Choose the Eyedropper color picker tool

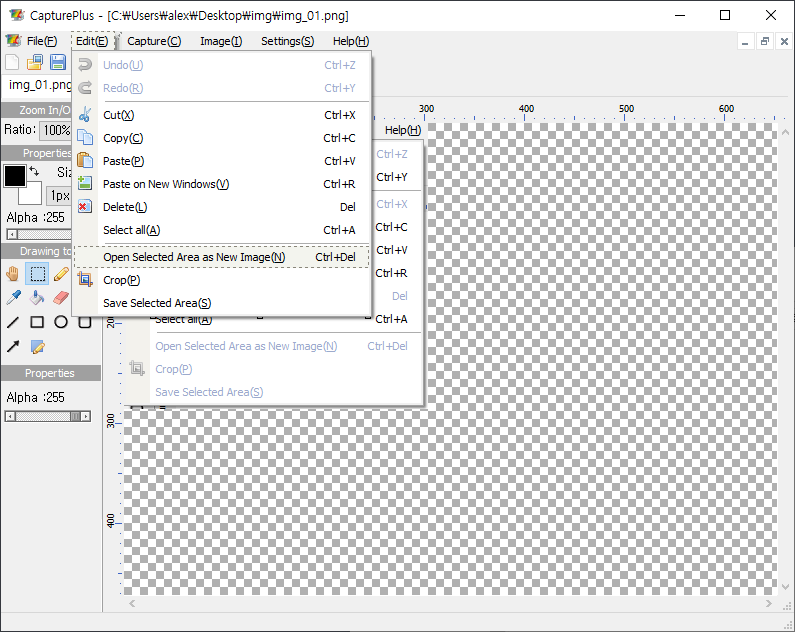pyautogui.click(x=13, y=297)
